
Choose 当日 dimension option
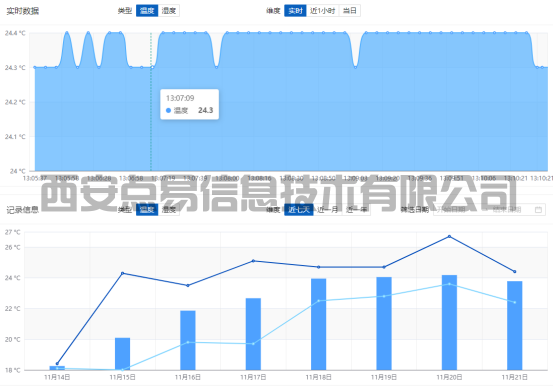tap(350, 11)
